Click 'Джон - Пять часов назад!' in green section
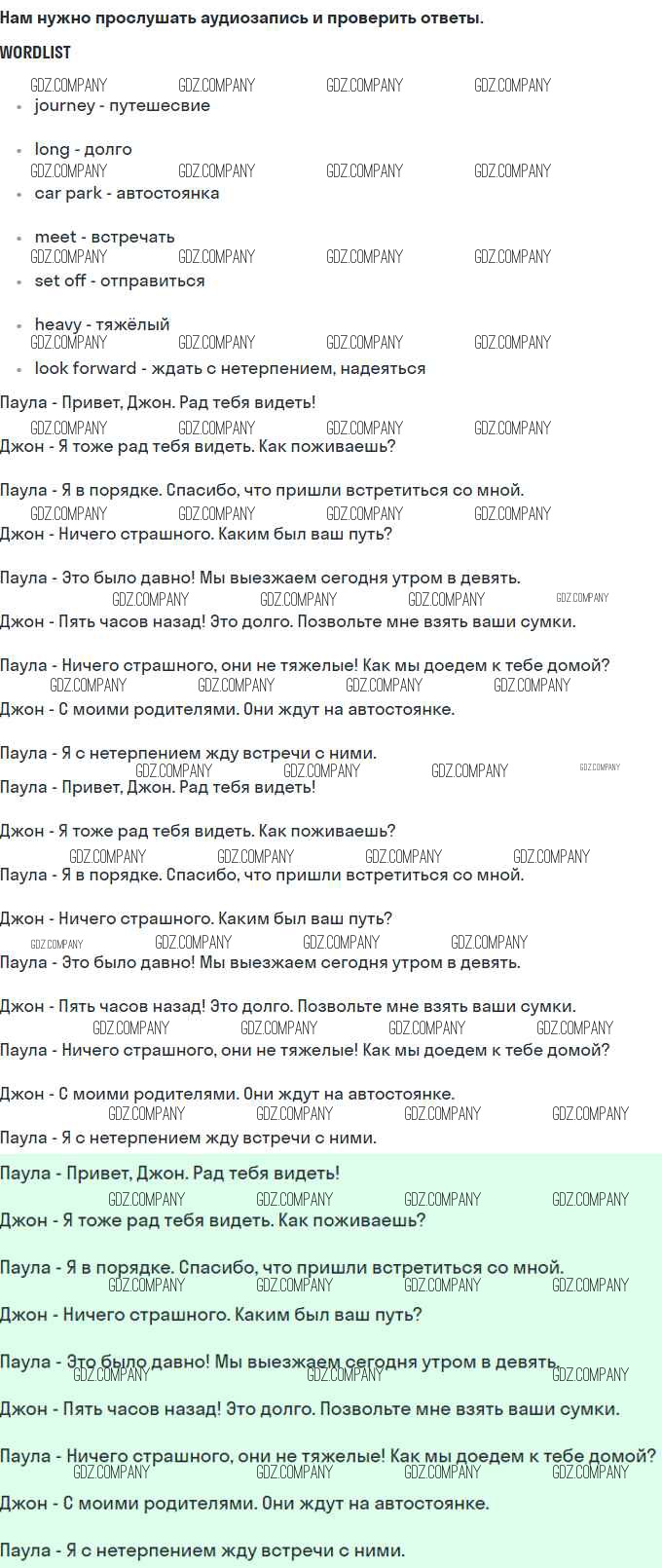This screenshot has height=1568, width=662. (x=310, y=1409)
